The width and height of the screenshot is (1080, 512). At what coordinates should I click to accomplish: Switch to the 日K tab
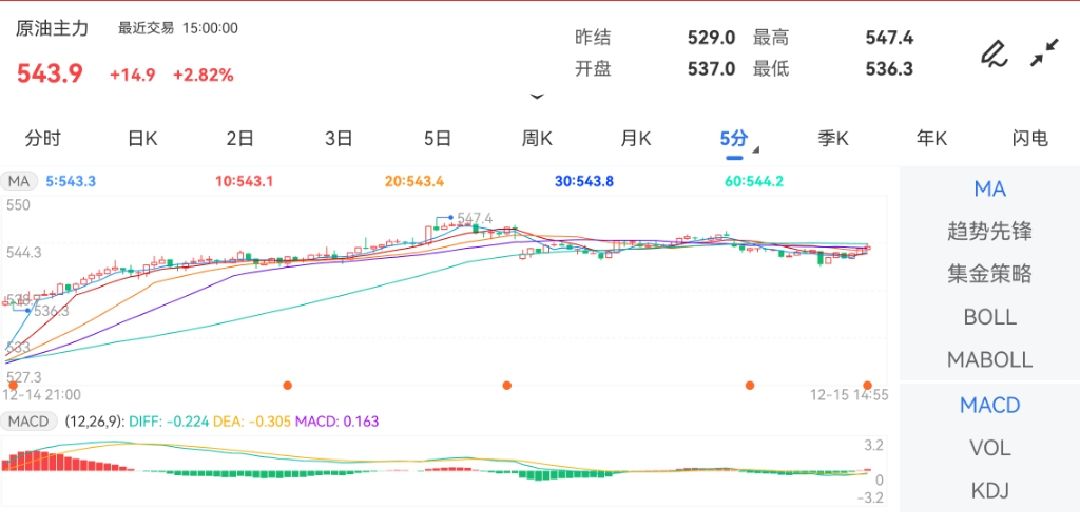tap(142, 139)
